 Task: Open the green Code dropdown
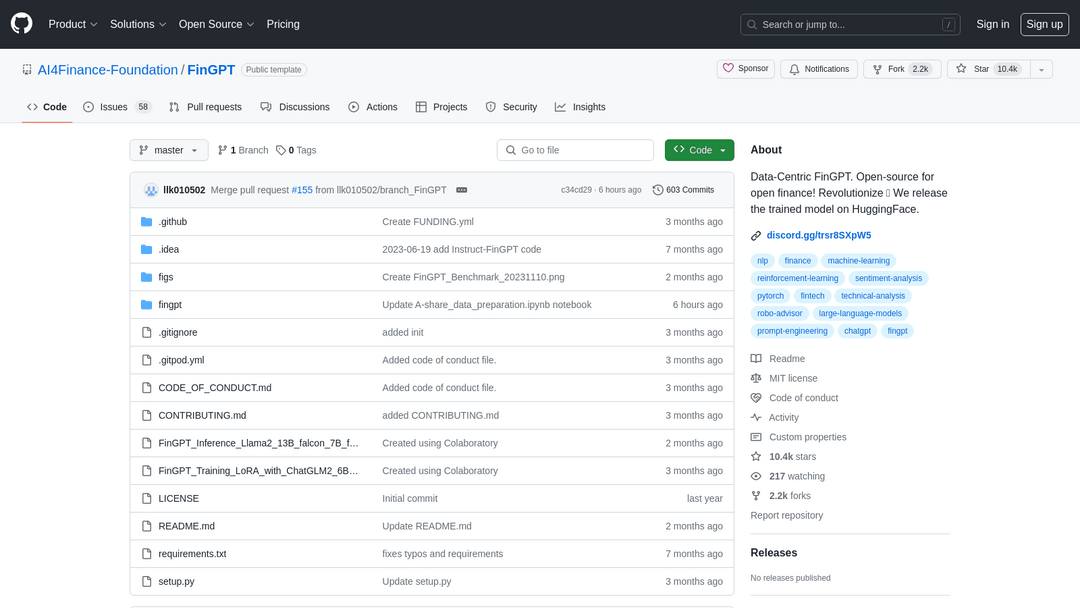pyautogui.click(x=699, y=150)
